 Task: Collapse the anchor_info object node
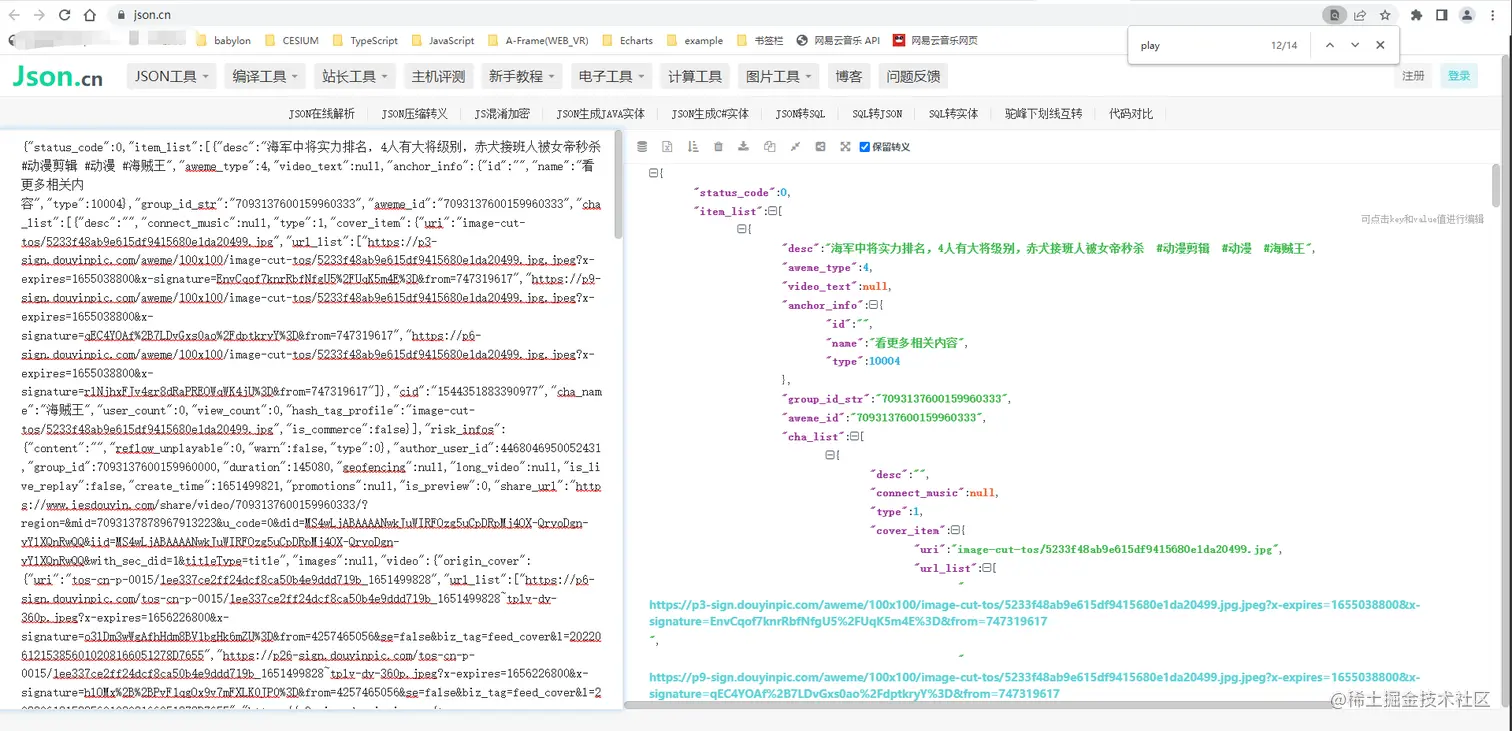[873, 305]
